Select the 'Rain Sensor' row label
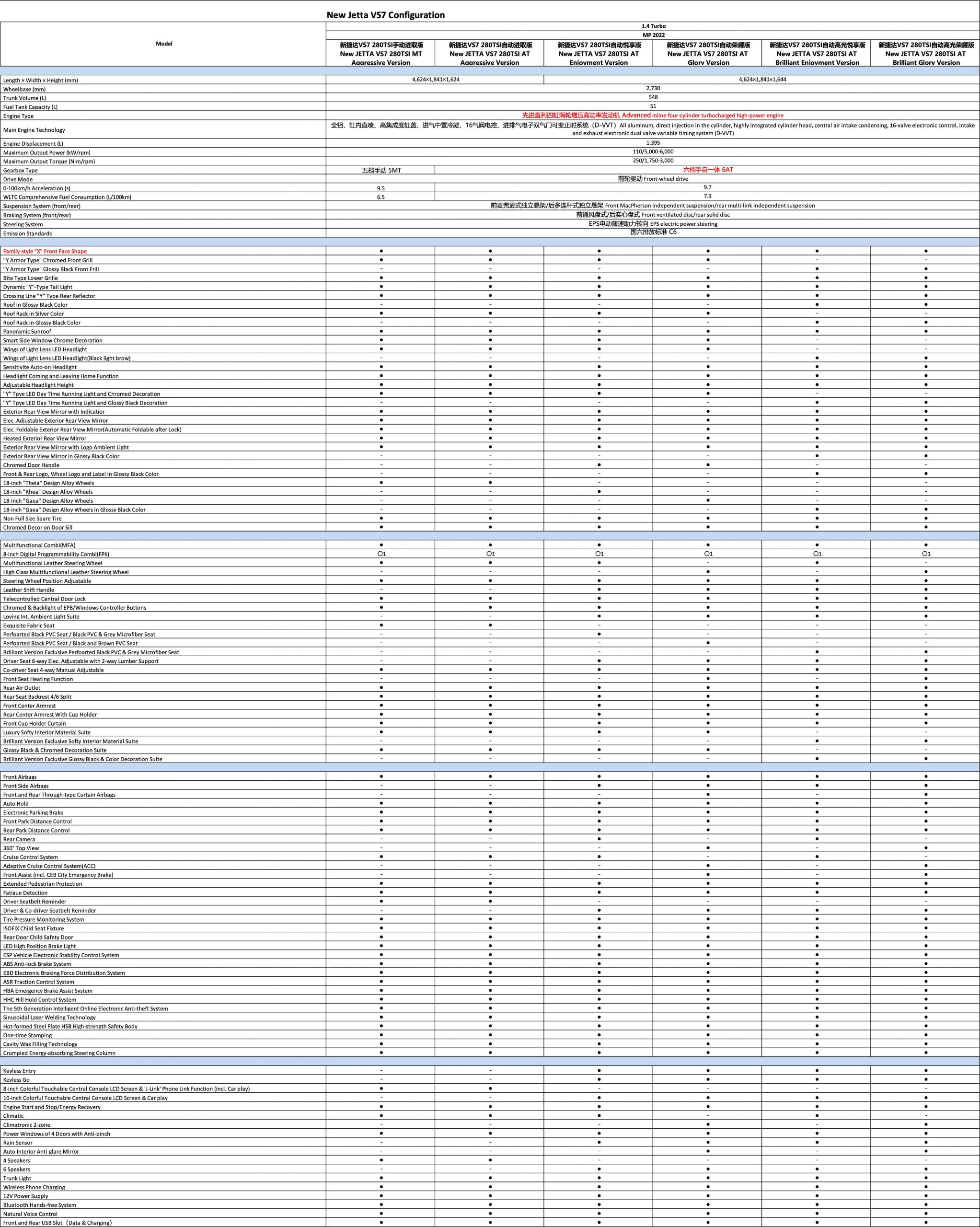Screen dimensions: 980x1227 18,1142
